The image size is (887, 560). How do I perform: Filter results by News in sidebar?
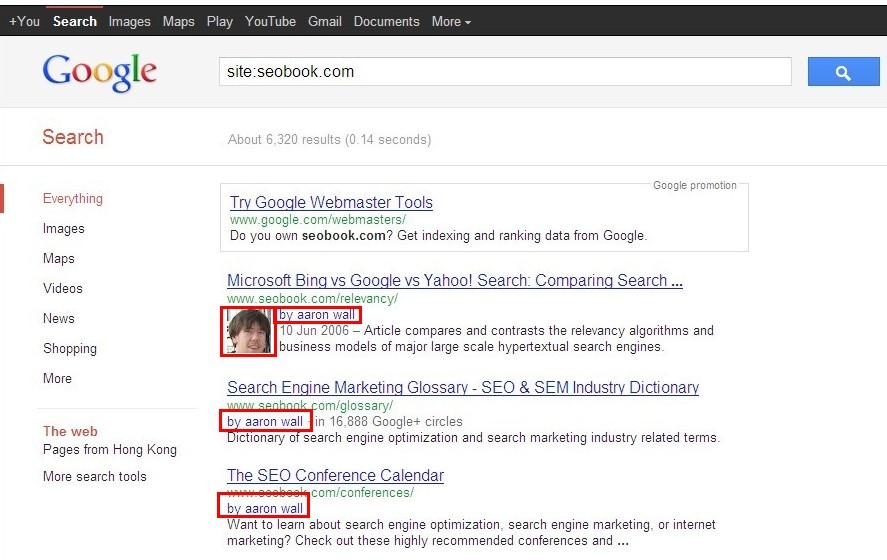pyautogui.click(x=59, y=318)
